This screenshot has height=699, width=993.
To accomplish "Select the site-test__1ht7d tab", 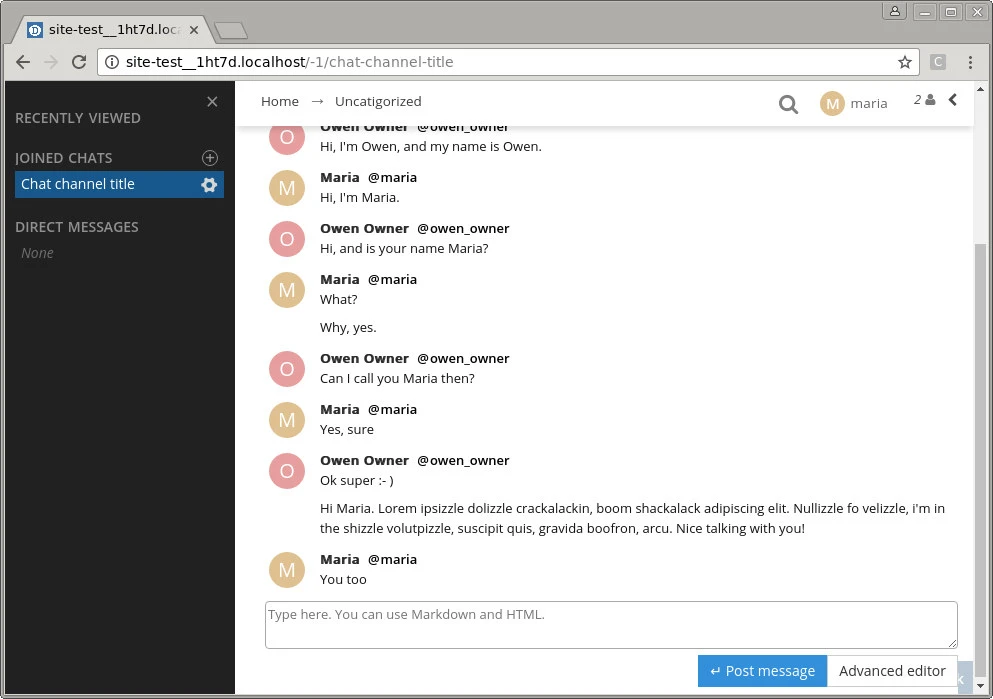I will pos(114,30).
